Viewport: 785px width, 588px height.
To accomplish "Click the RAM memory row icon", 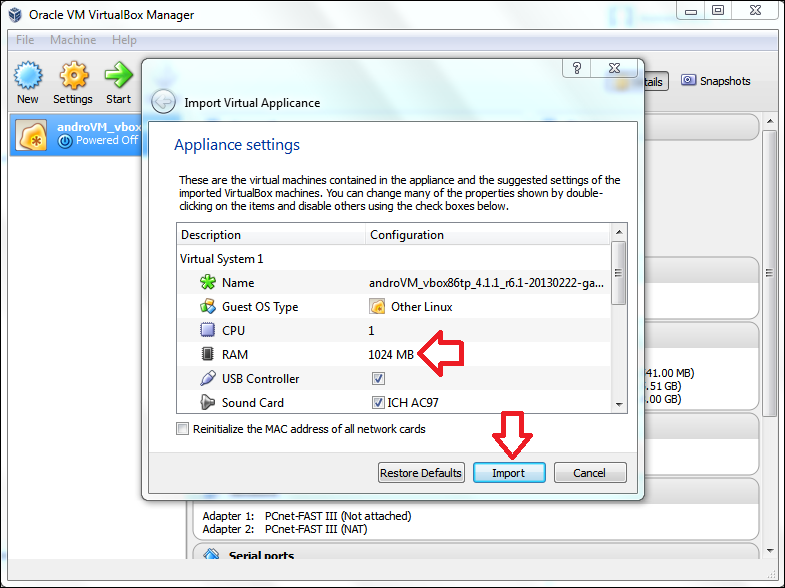I will (207, 354).
